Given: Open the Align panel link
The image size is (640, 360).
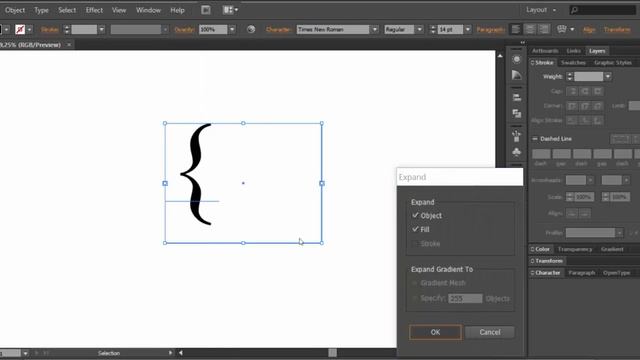Looking at the screenshot, I should pos(589,29).
